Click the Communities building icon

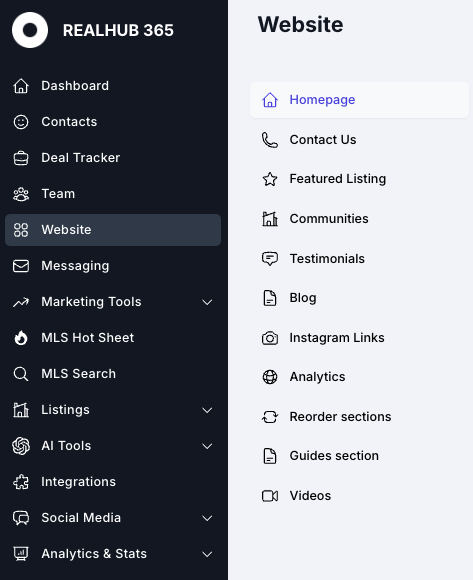pyautogui.click(x=270, y=219)
